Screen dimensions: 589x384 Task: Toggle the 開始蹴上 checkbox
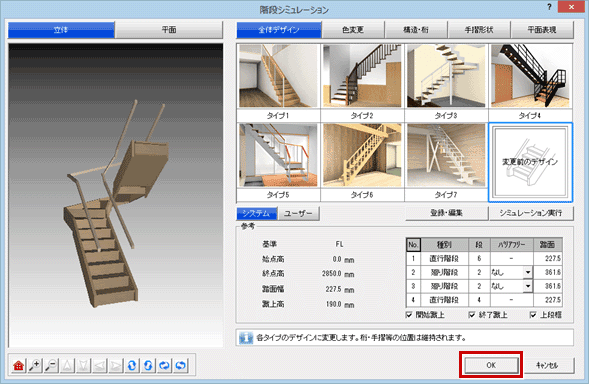click(409, 315)
